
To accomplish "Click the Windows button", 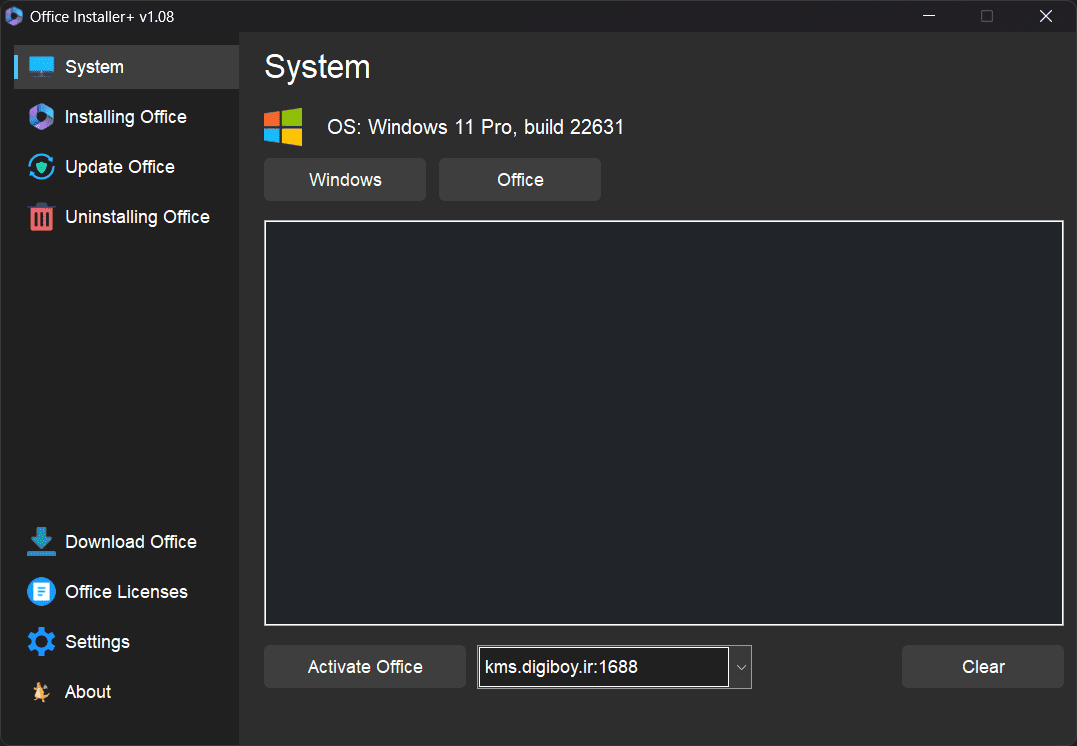I will (345, 179).
